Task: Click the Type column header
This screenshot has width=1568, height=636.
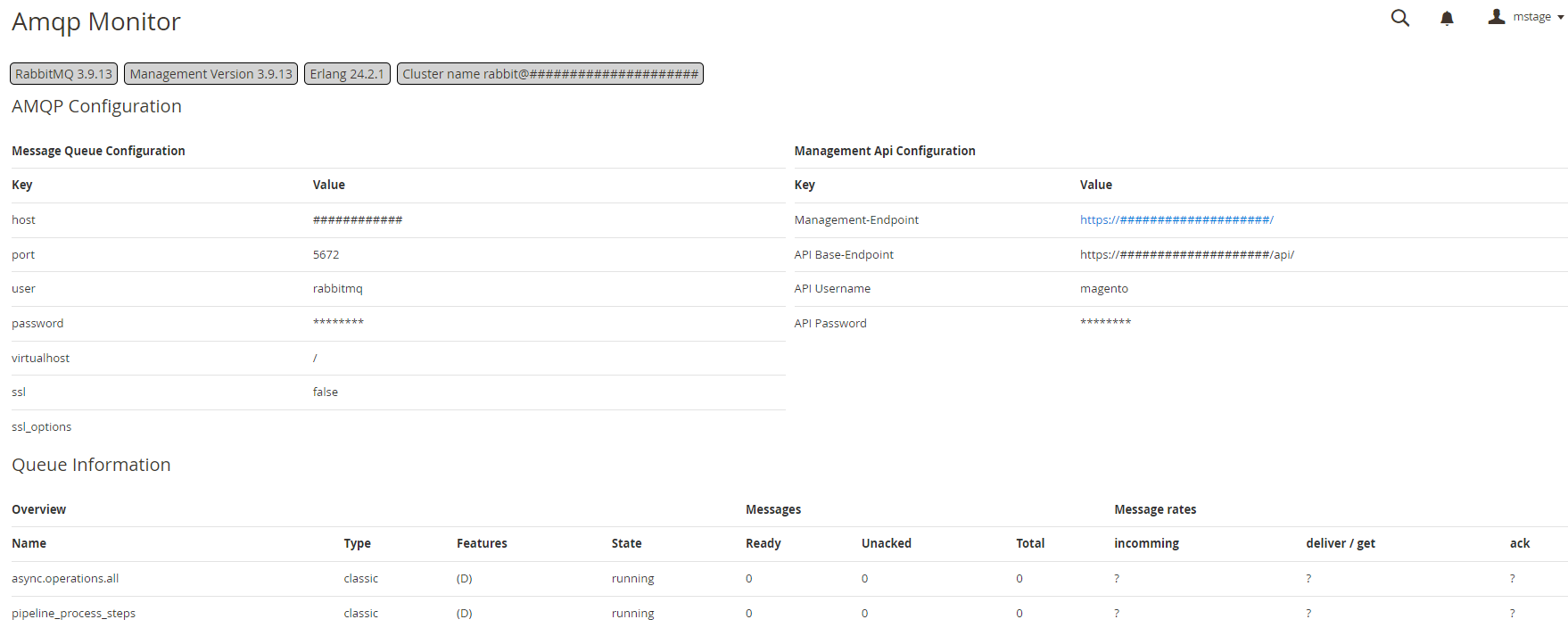Action: coord(357,544)
